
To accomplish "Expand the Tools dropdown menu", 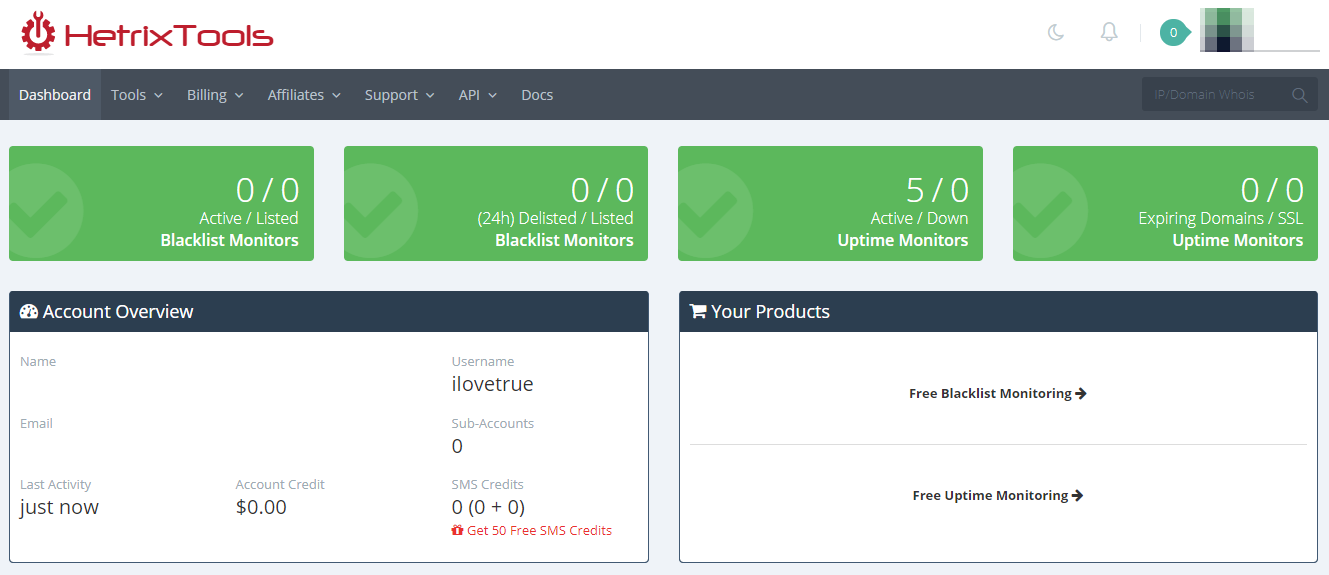I will click(x=137, y=95).
